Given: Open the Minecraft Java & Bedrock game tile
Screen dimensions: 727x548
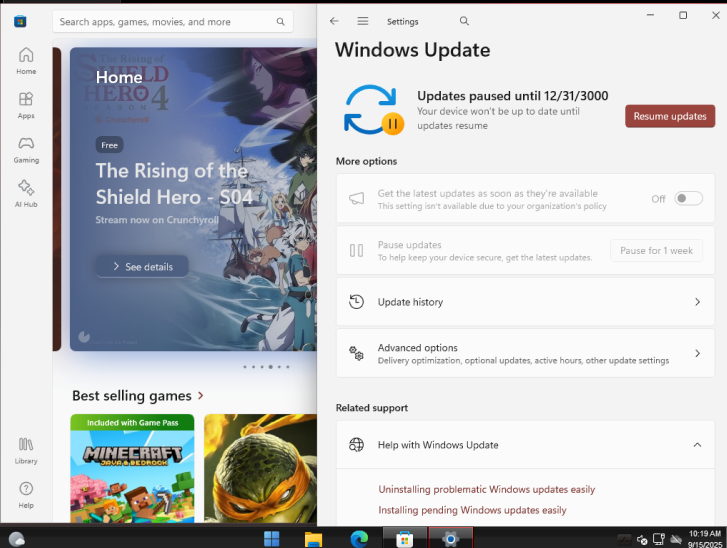Looking at the screenshot, I should click(132, 468).
